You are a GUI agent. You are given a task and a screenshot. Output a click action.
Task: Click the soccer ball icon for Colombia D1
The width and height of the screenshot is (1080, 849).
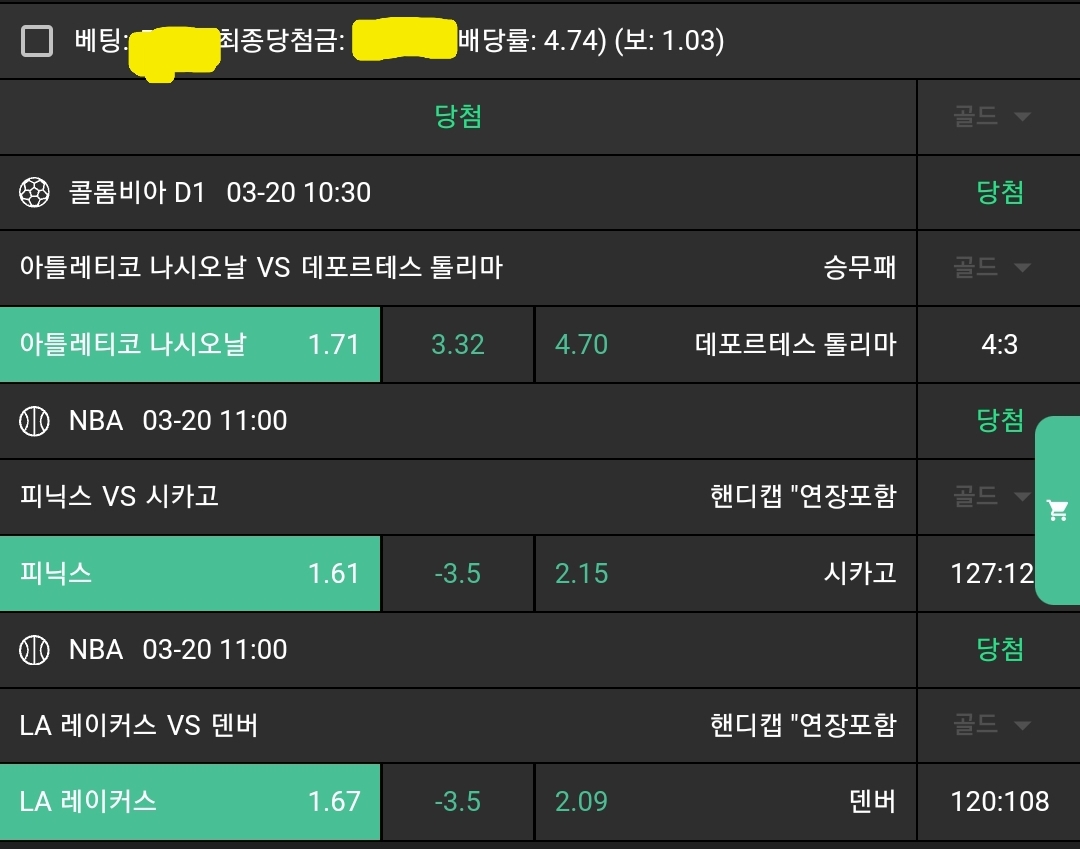(x=35, y=192)
